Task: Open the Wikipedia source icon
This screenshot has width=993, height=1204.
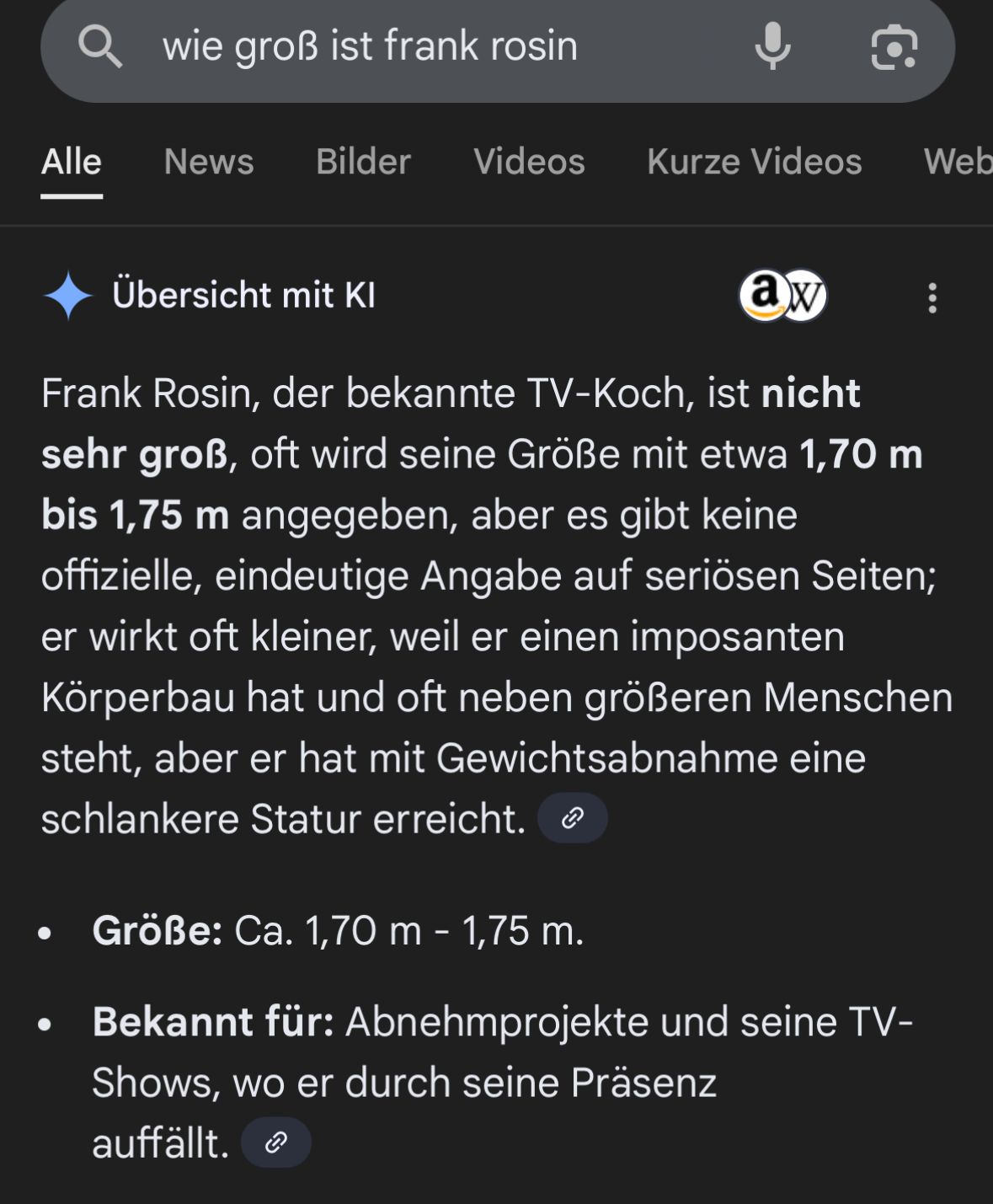Action: pos(804,296)
